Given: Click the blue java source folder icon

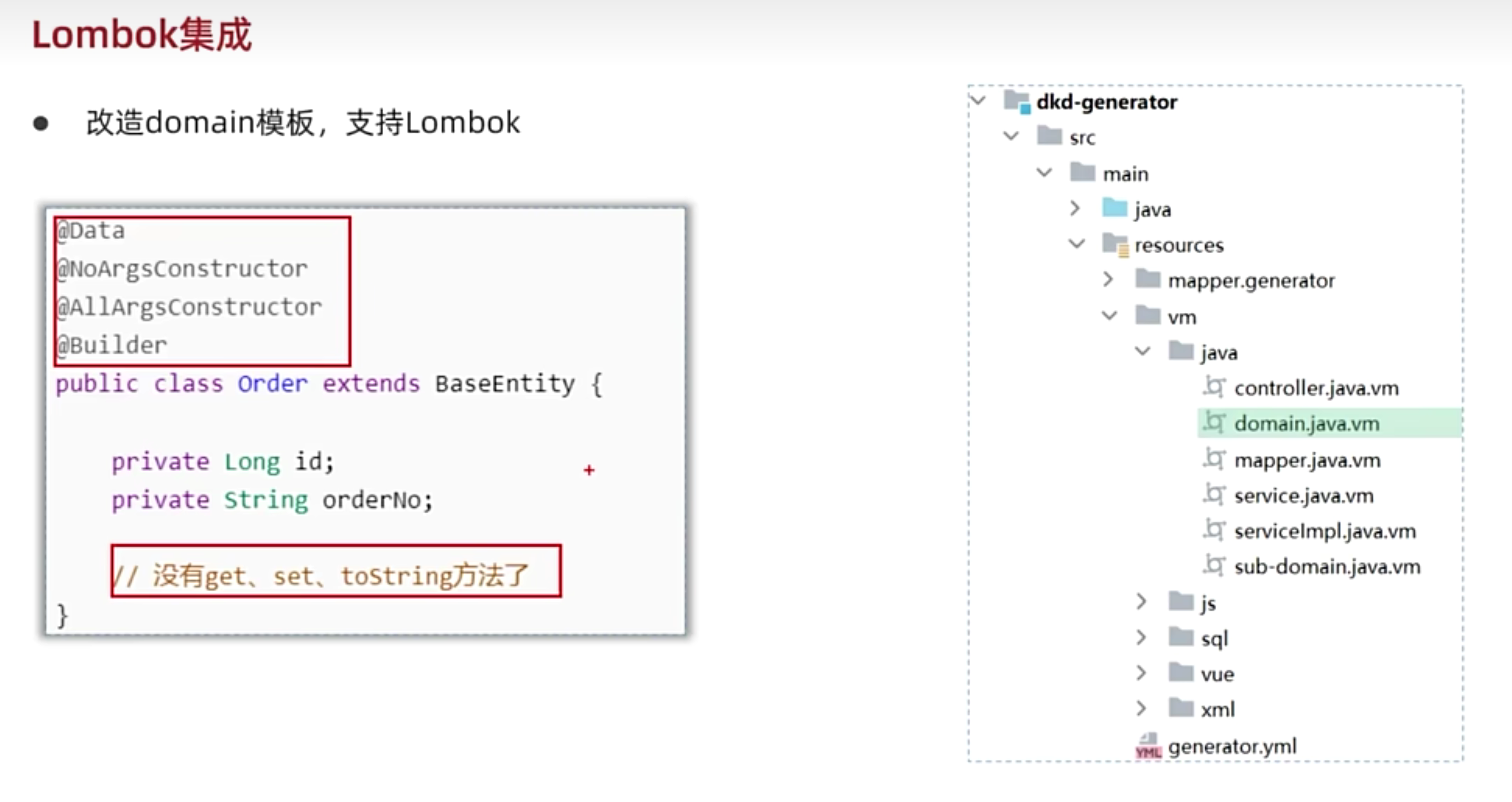Looking at the screenshot, I should coord(1115,208).
